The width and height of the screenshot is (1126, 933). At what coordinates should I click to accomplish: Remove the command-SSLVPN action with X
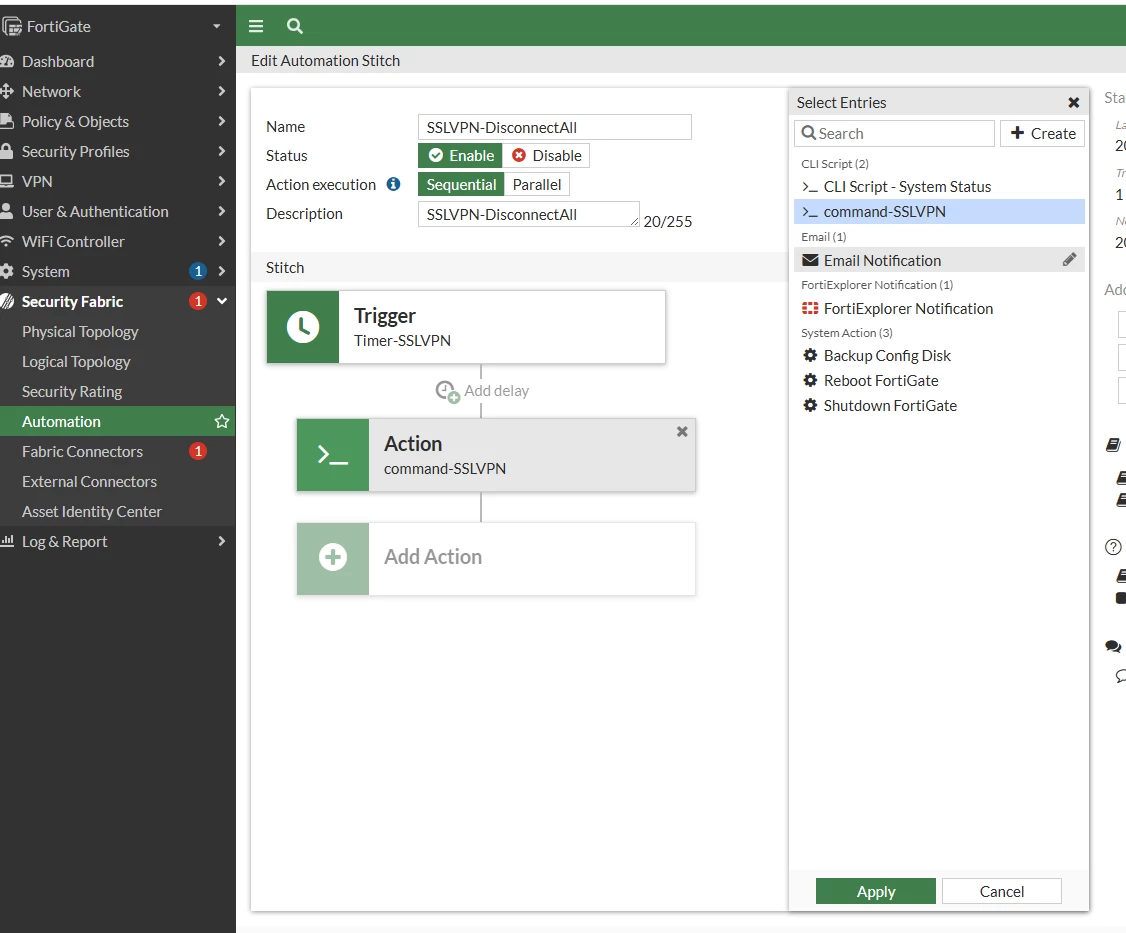pos(682,432)
